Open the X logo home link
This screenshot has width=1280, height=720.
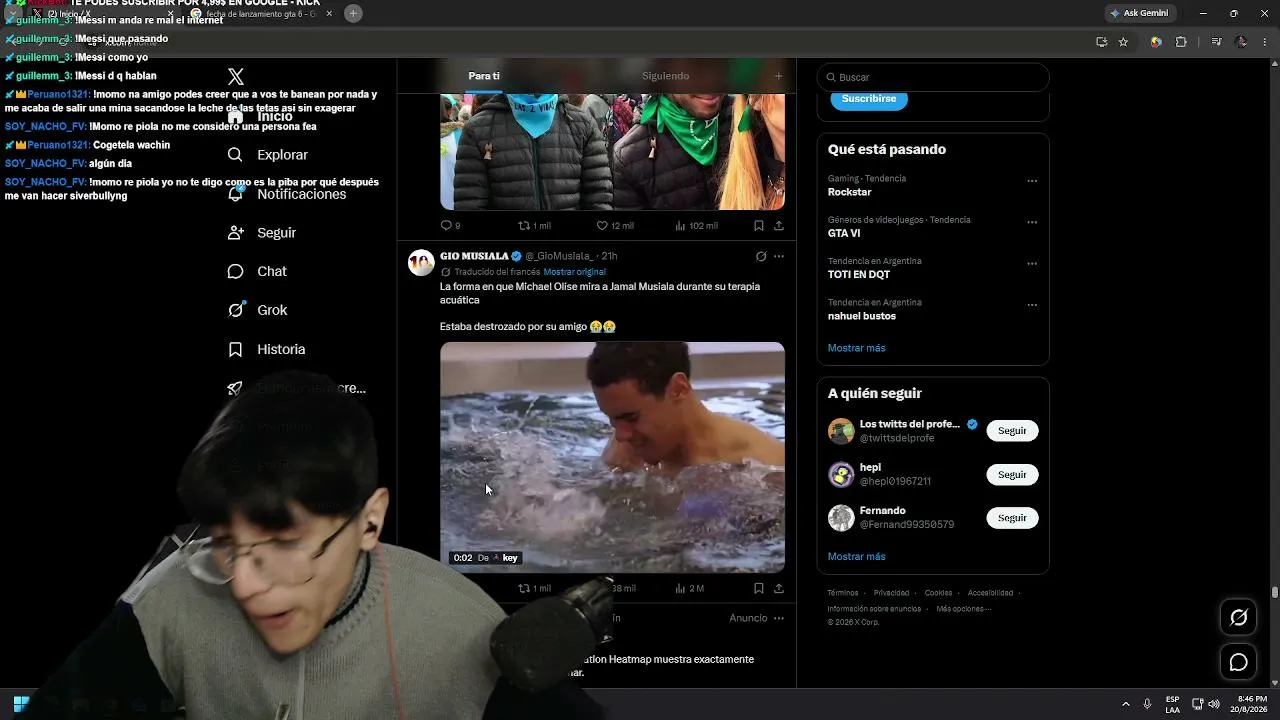pyautogui.click(x=236, y=77)
